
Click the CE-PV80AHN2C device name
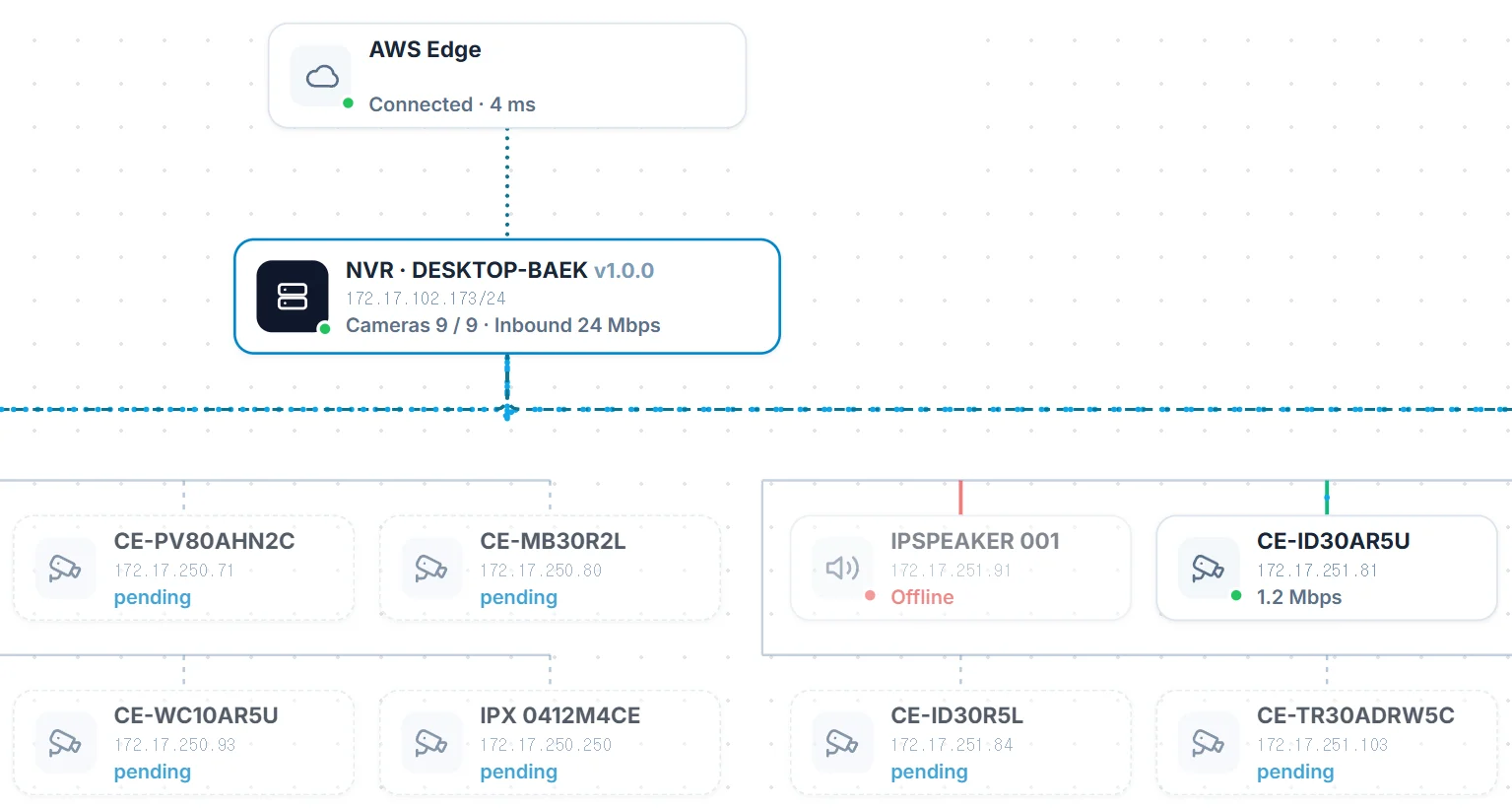click(x=205, y=541)
